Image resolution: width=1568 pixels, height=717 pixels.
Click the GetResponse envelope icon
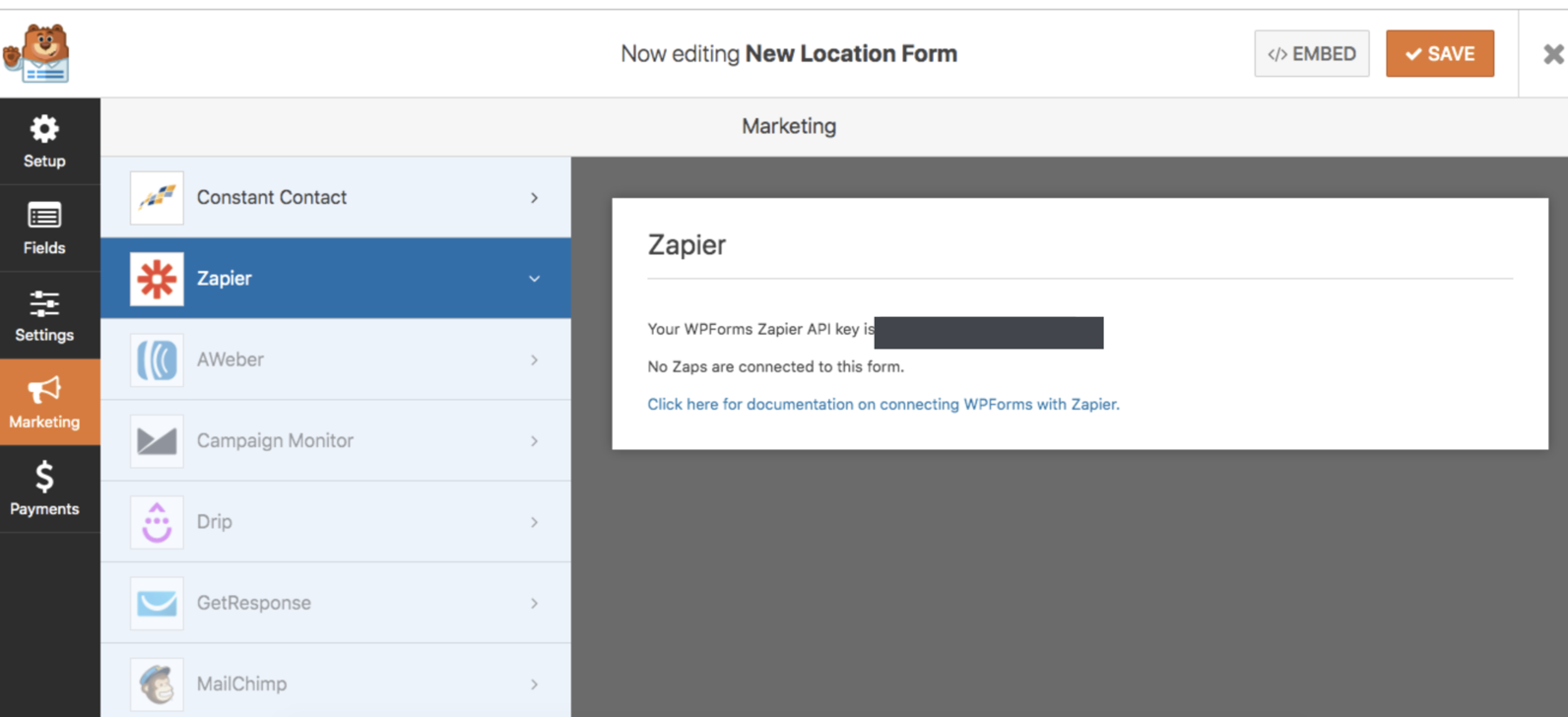tap(157, 603)
